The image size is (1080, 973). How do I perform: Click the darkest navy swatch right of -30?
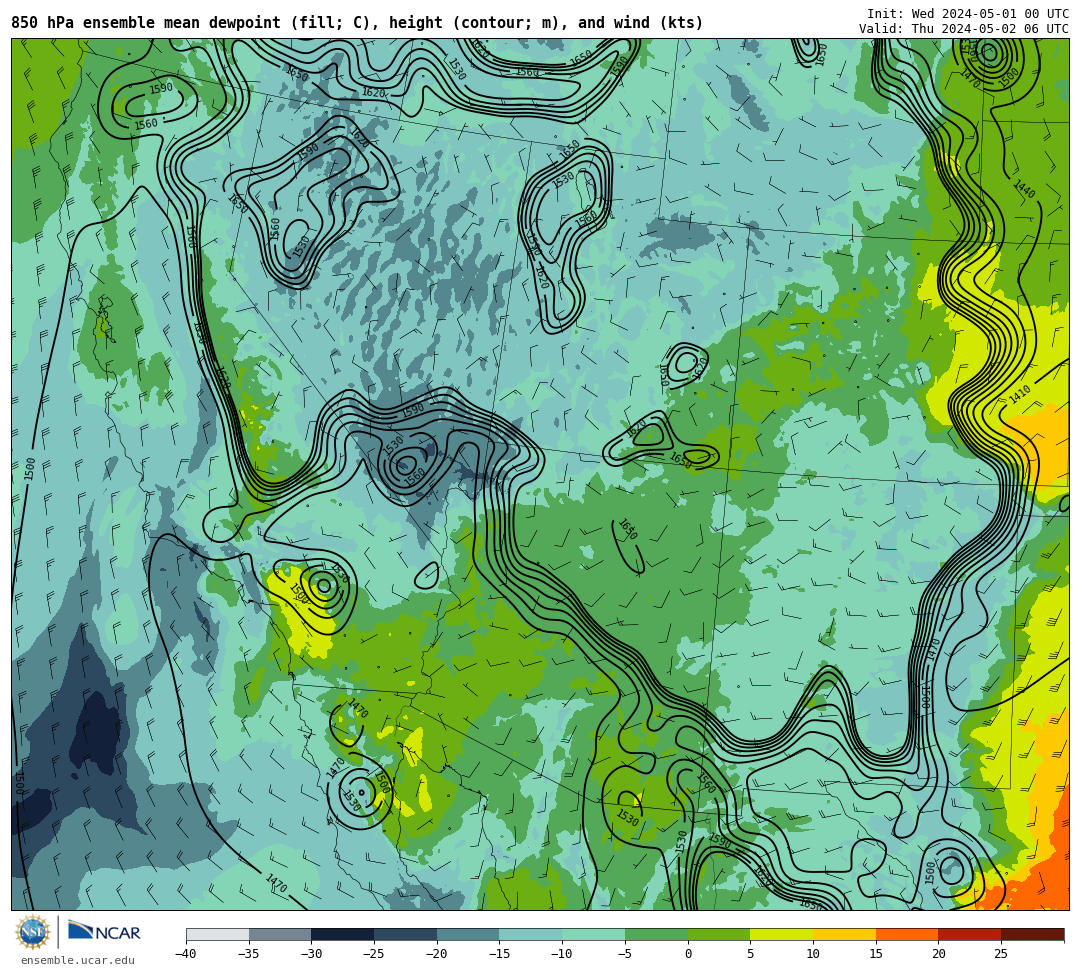(x=343, y=934)
